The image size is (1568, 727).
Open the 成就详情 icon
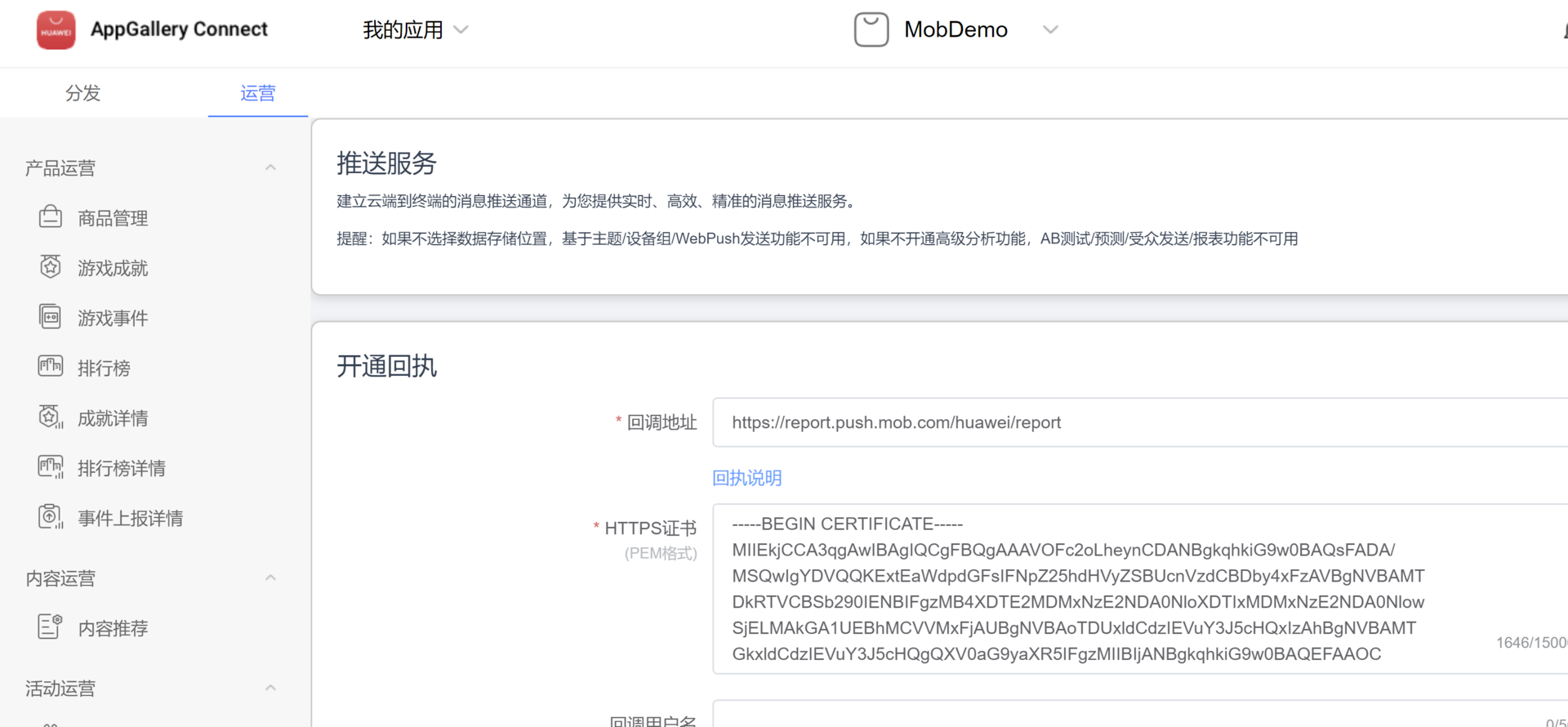(51, 417)
